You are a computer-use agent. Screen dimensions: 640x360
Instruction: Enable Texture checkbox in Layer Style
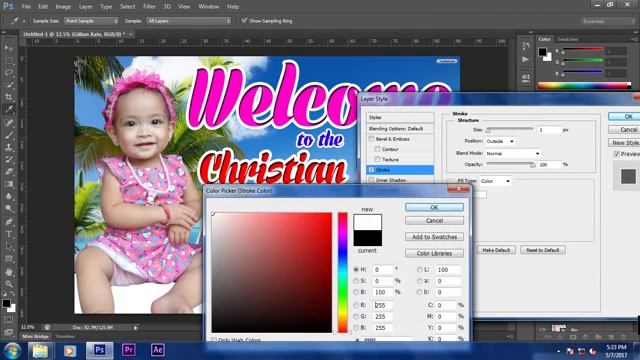tap(377, 160)
